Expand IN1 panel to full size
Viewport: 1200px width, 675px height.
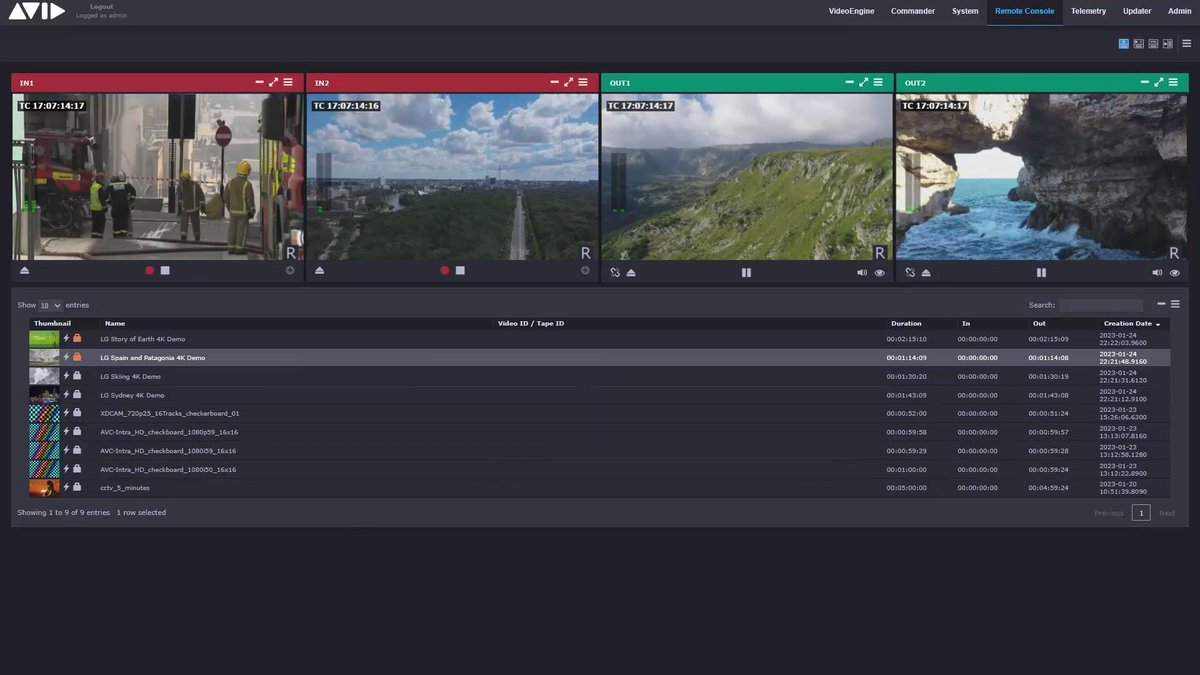[274, 82]
